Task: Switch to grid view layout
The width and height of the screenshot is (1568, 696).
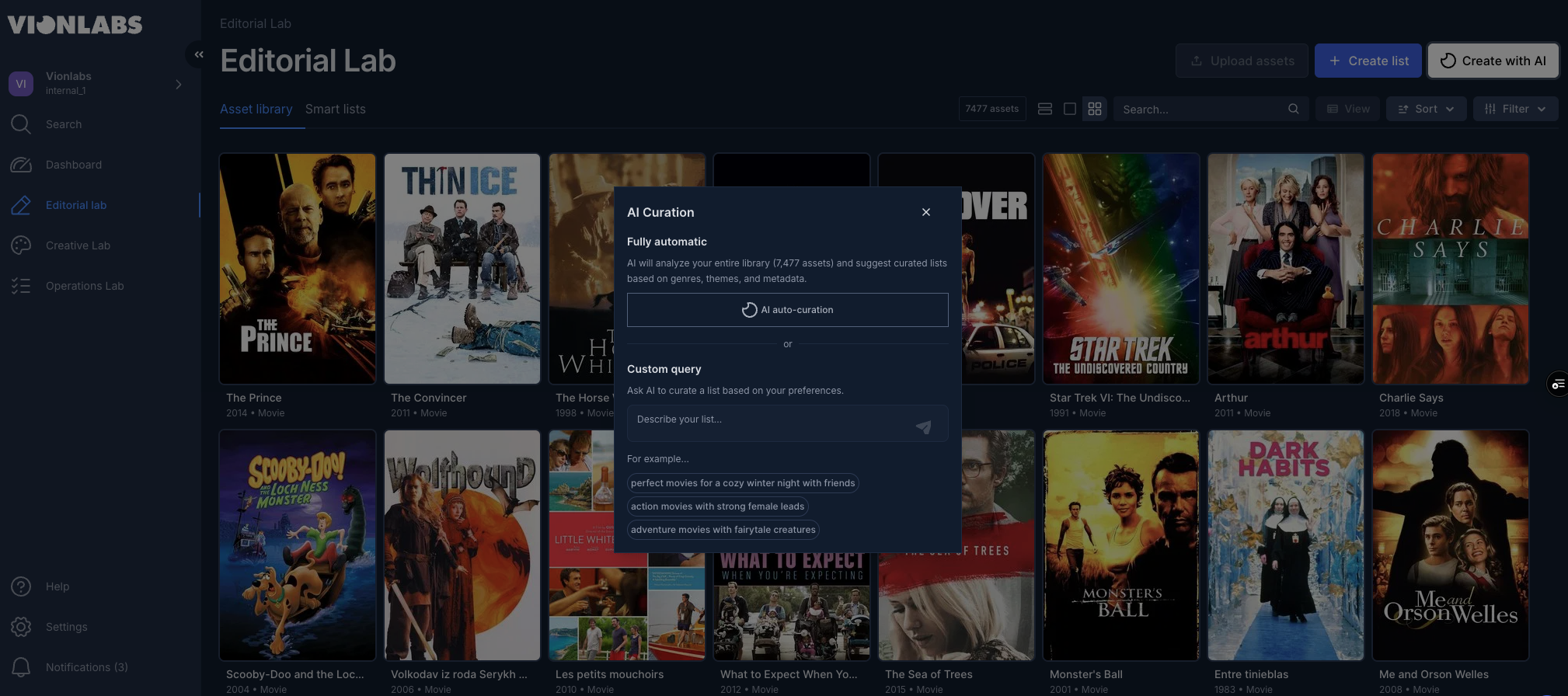Action: tap(1095, 110)
